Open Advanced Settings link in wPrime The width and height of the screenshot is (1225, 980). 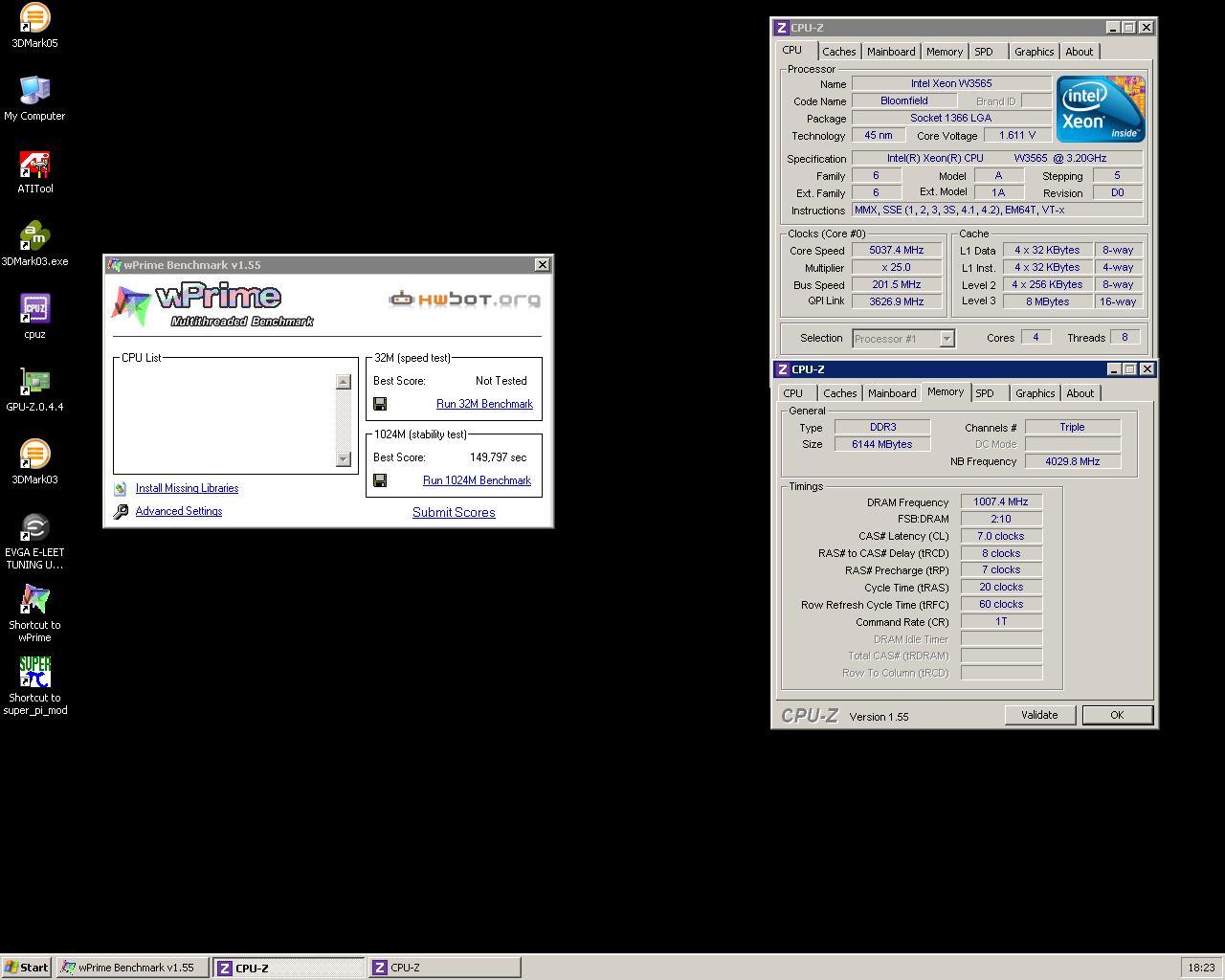click(x=179, y=511)
